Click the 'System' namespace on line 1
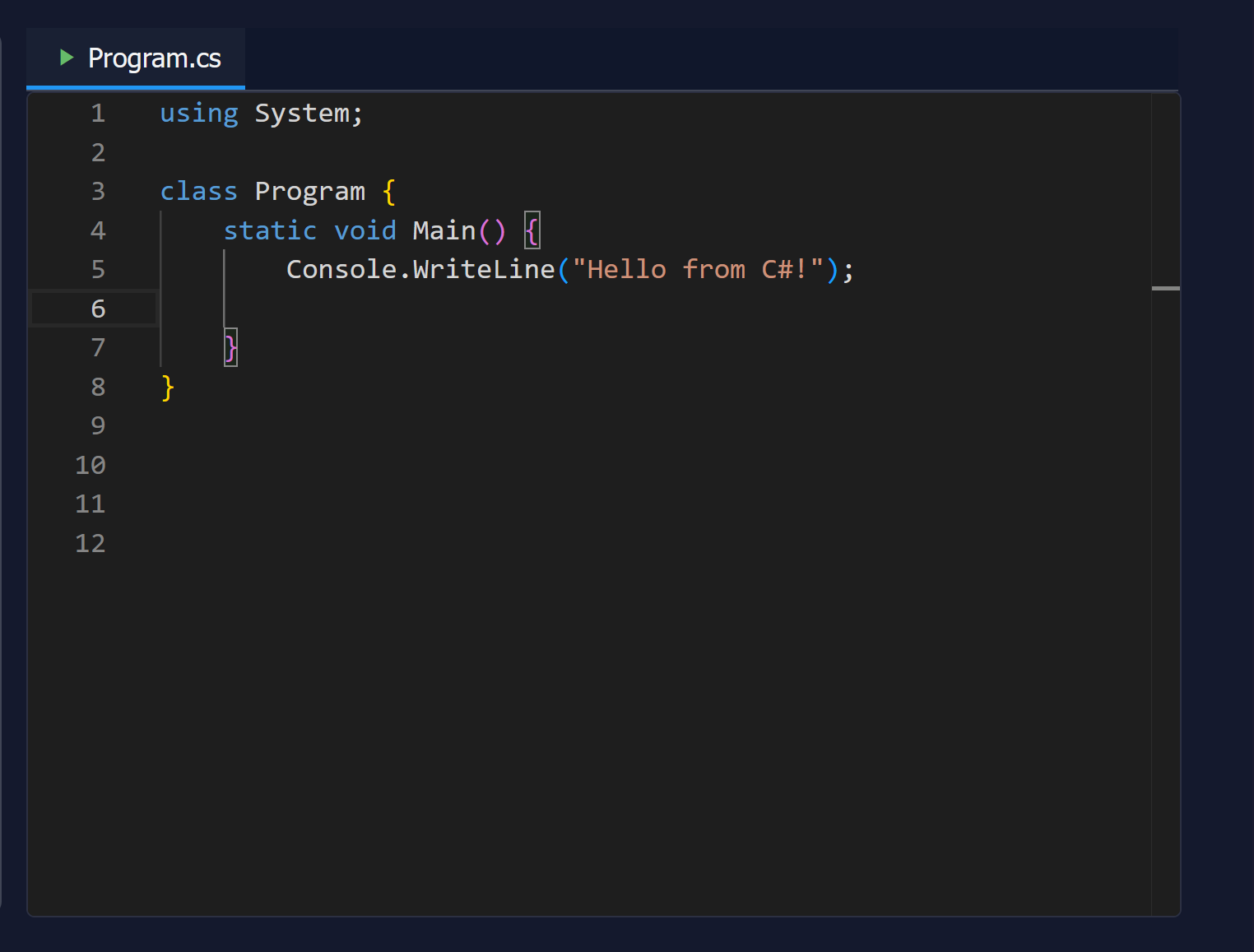 coord(302,114)
